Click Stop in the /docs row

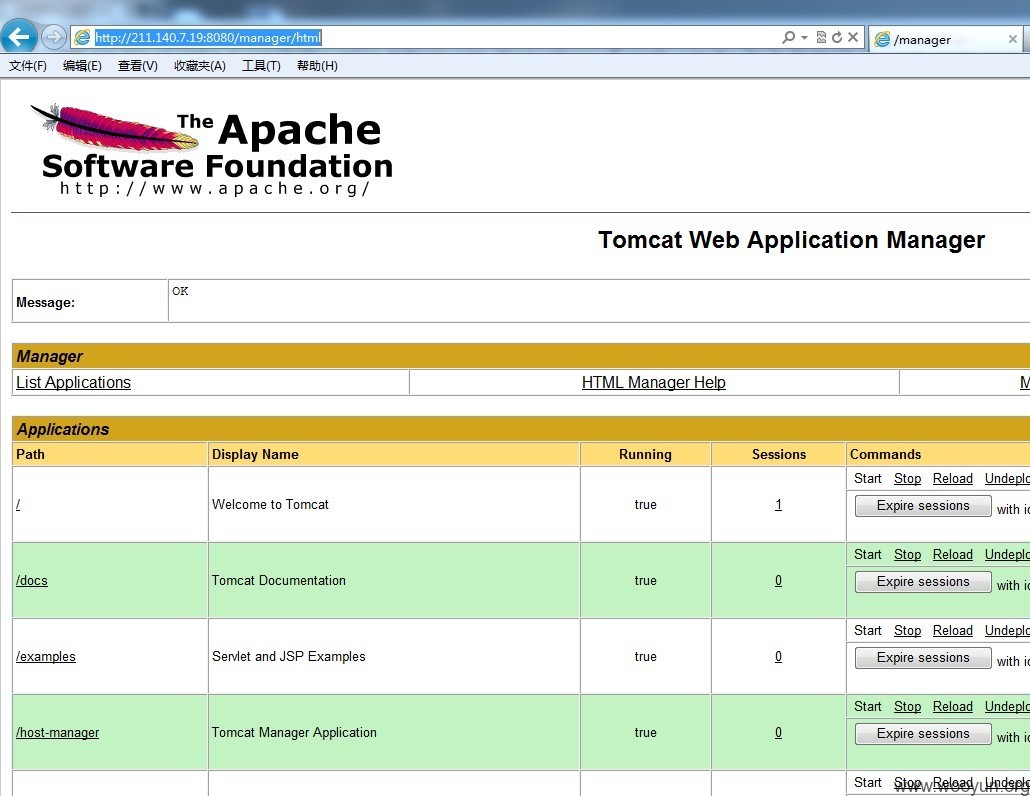point(907,555)
